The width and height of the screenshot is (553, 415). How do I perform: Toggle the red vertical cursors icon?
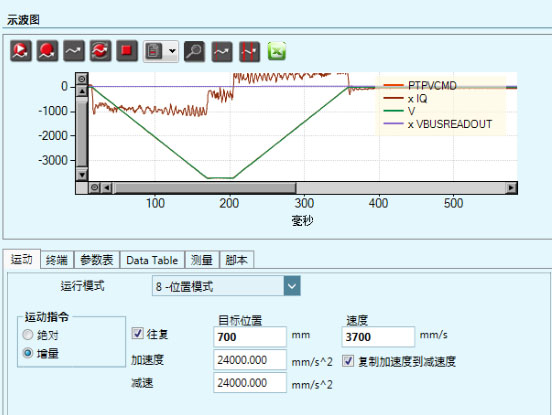249,51
